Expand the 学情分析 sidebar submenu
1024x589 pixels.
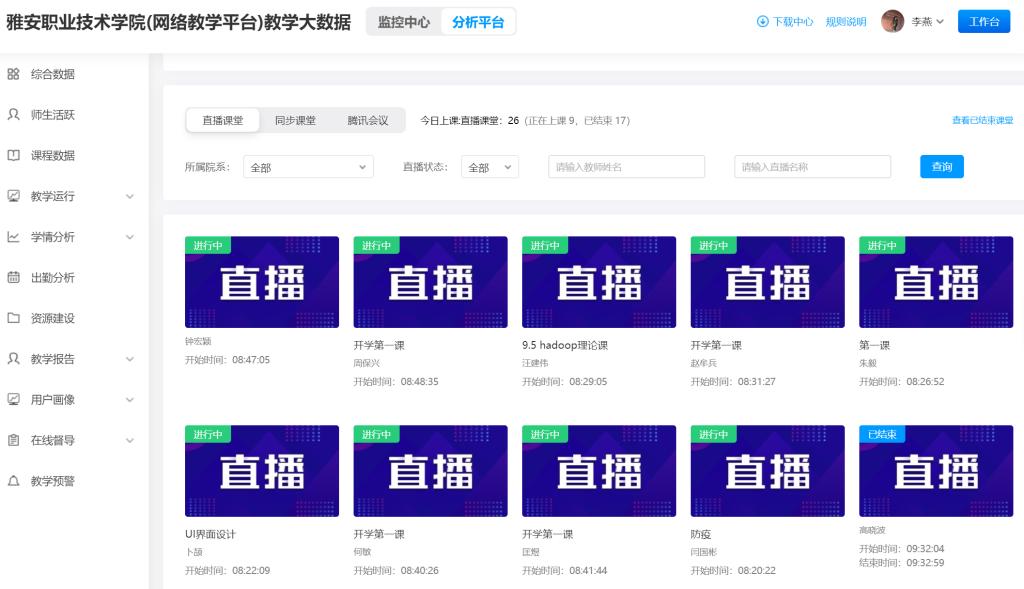[x=129, y=237]
